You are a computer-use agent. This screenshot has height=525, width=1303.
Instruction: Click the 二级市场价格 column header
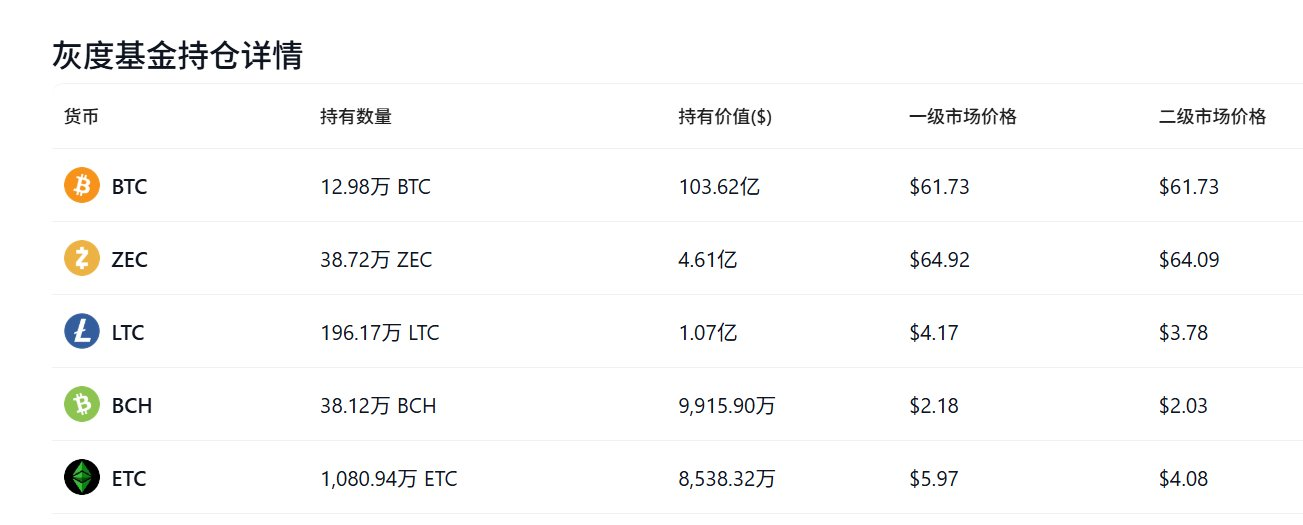point(1213,116)
